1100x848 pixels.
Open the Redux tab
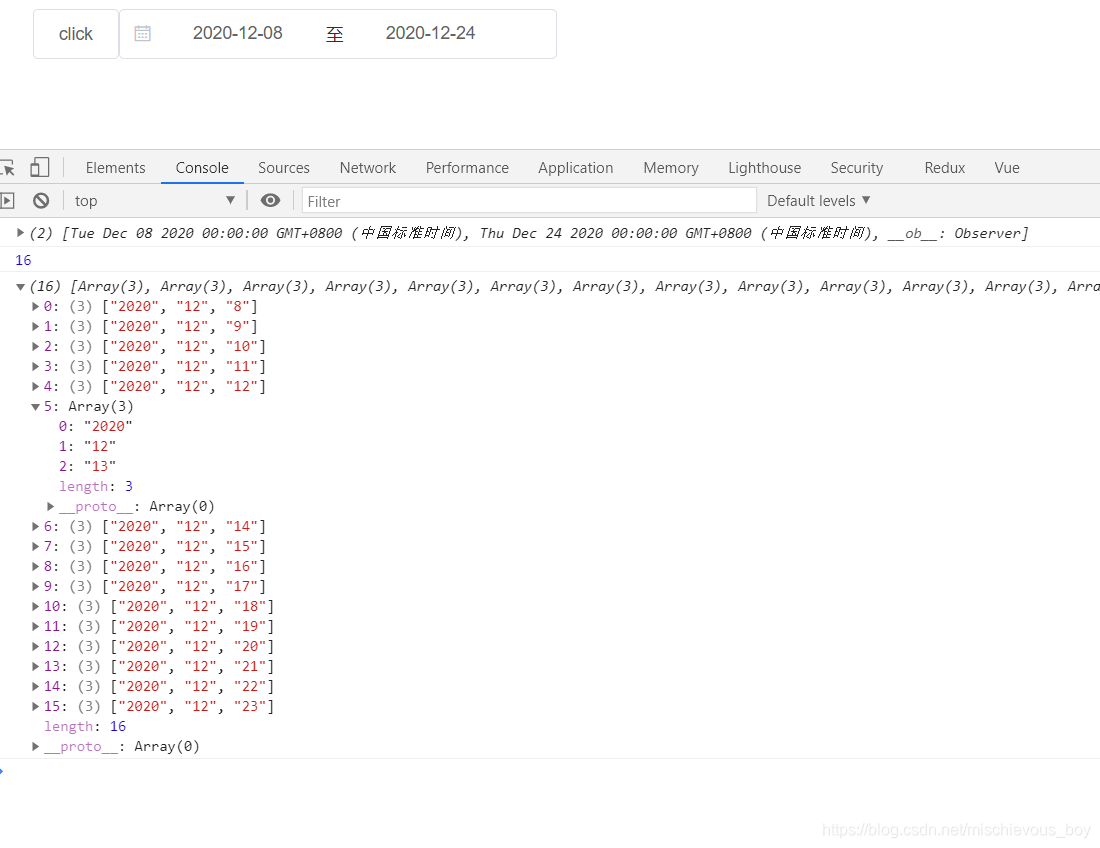[x=944, y=168]
